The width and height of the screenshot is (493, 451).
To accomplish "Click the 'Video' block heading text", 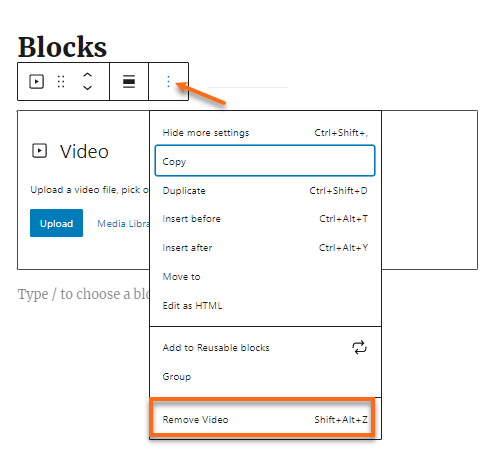I will point(84,152).
